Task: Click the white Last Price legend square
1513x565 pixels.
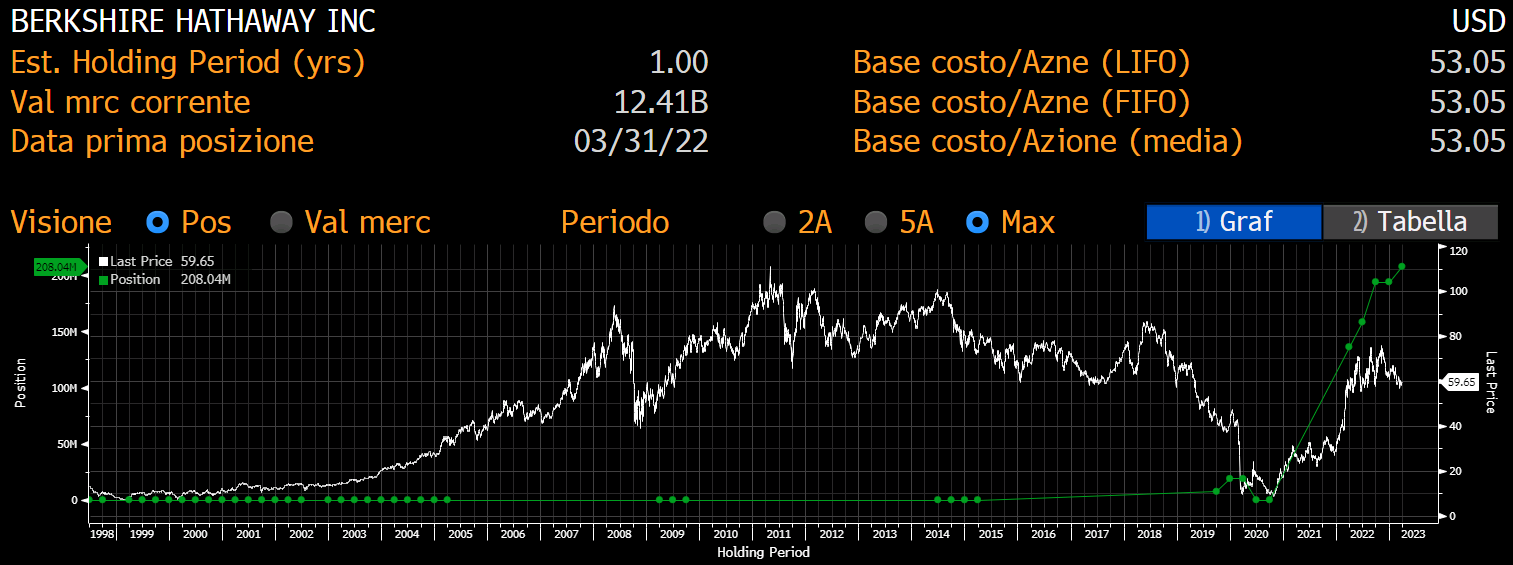Action: (103, 261)
